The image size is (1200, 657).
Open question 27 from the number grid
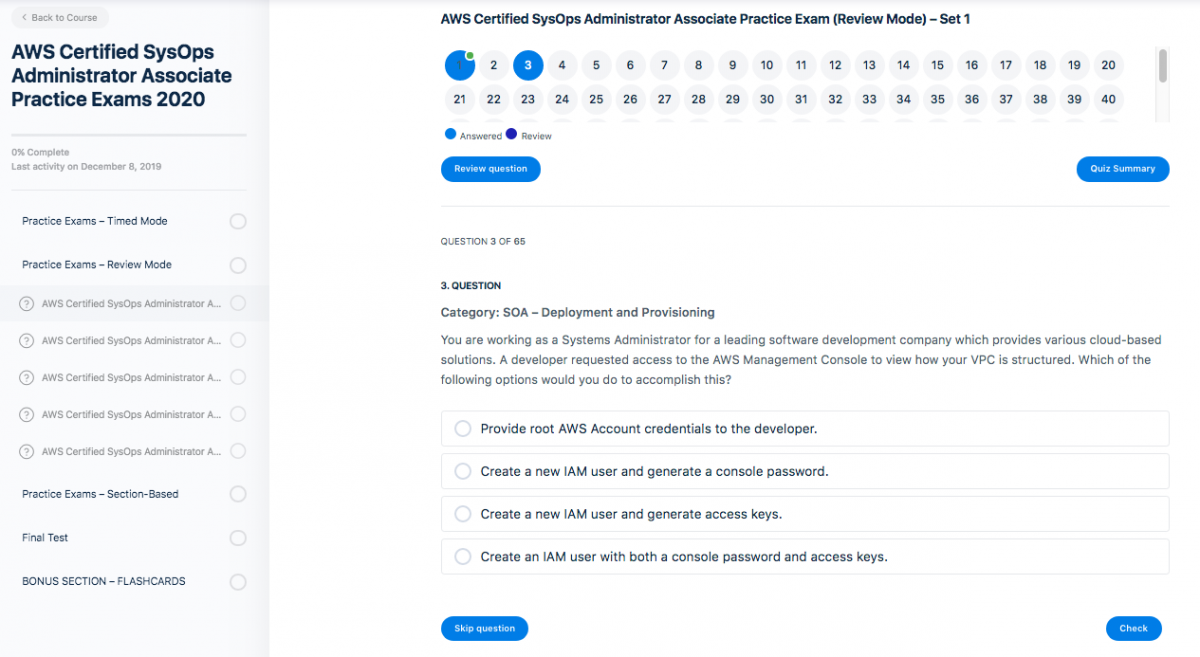coord(664,99)
